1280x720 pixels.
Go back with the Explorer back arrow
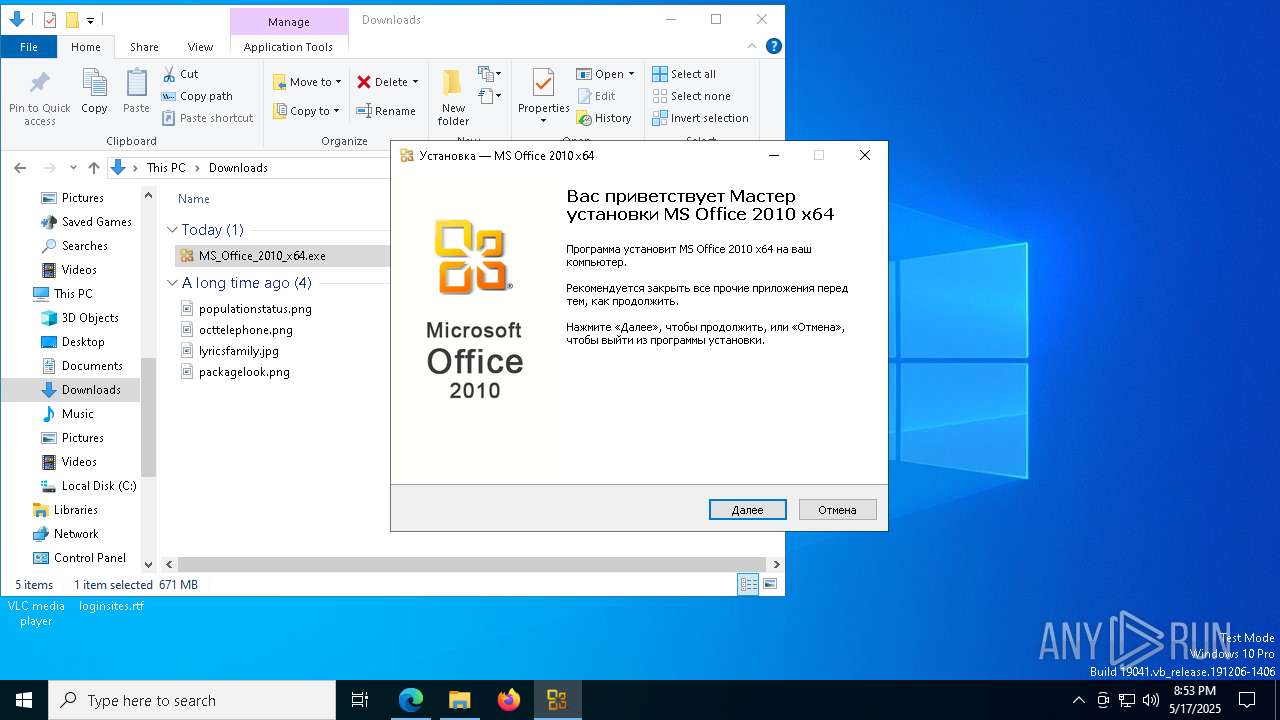[x=20, y=168]
